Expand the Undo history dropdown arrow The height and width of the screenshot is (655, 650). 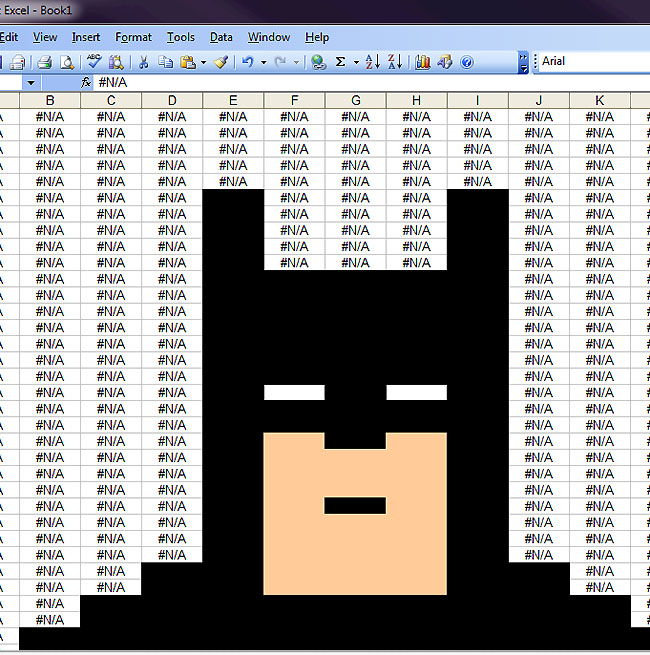(x=264, y=63)
